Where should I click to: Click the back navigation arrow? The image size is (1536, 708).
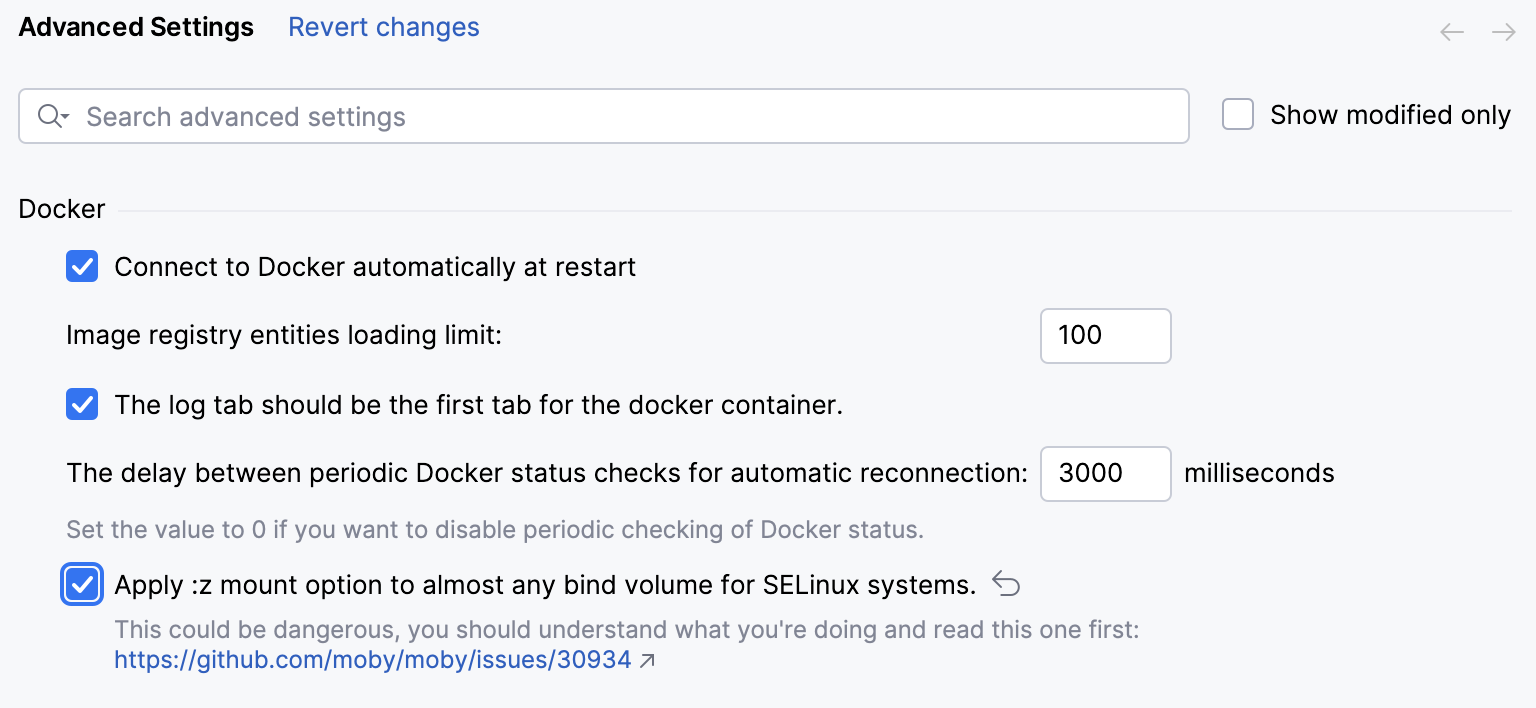[x=1451, y=31]
